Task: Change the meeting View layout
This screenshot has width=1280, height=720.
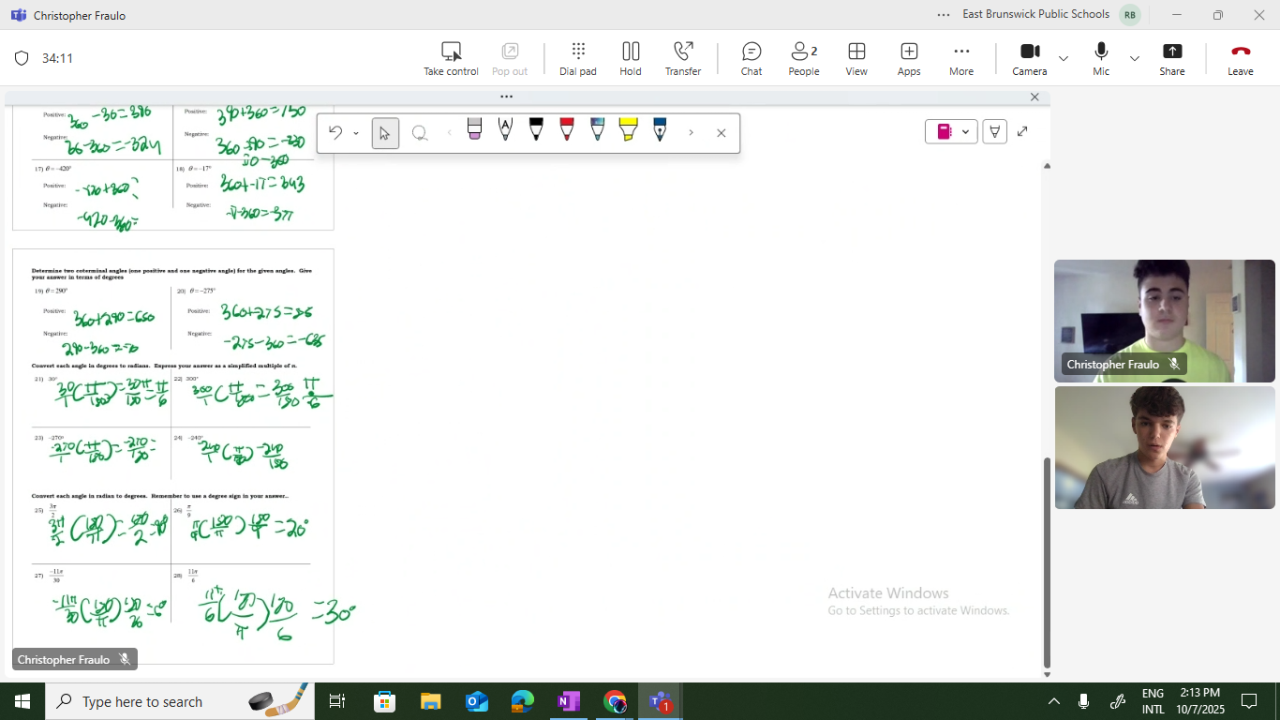Action: 856,59
